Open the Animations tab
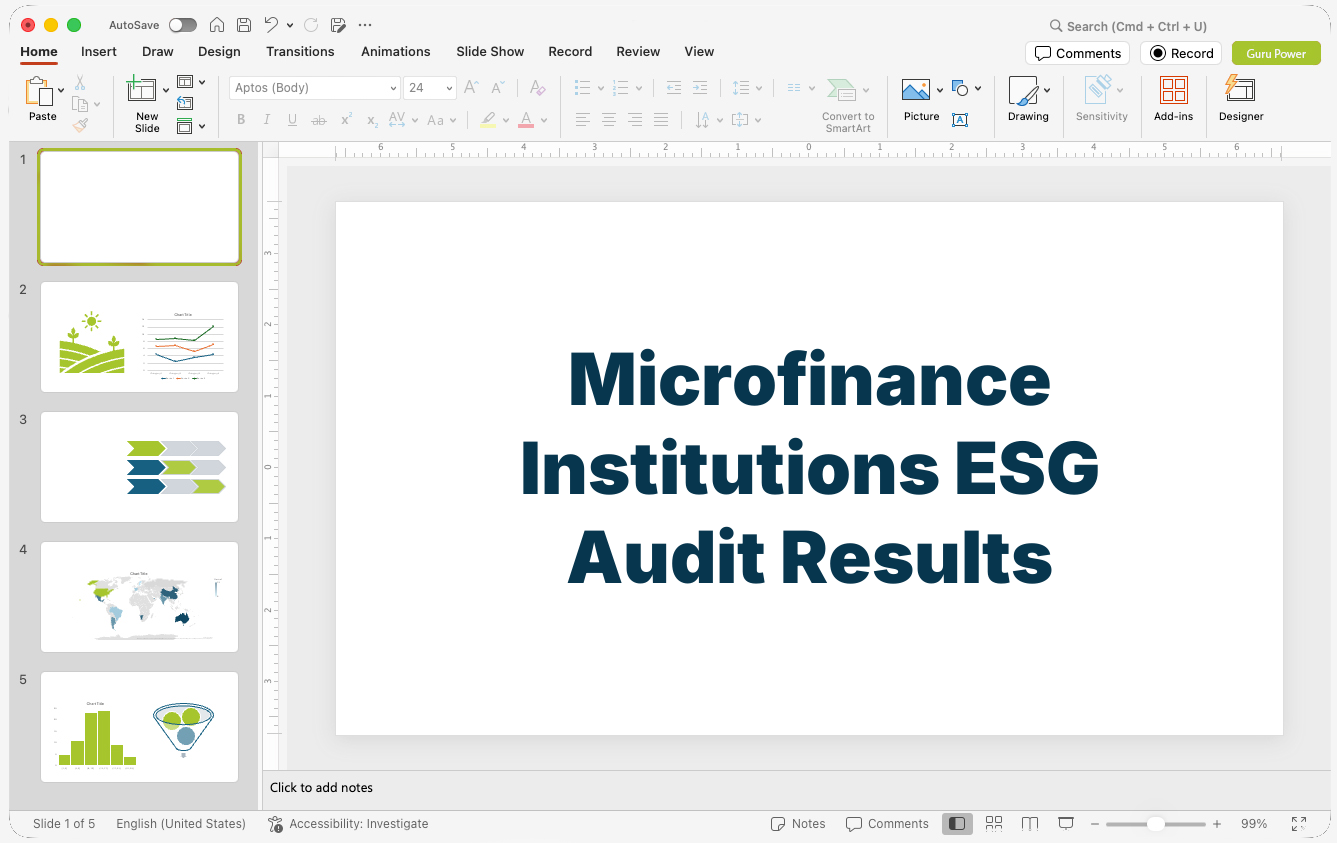Image resolution: width=1337 pixels, height=843 pixels. pyautogui.click(x=396, y=52)
